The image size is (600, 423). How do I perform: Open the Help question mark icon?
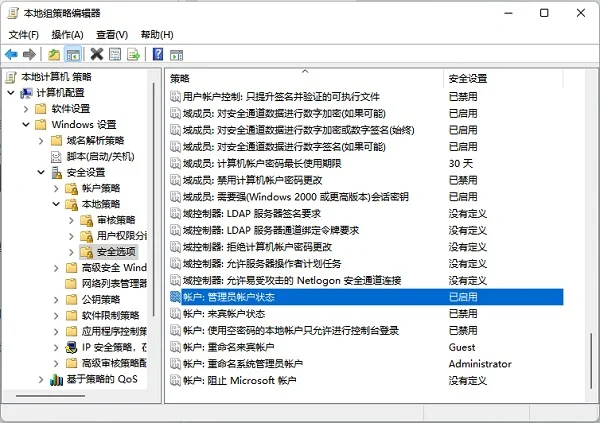[x=158, y=54]
